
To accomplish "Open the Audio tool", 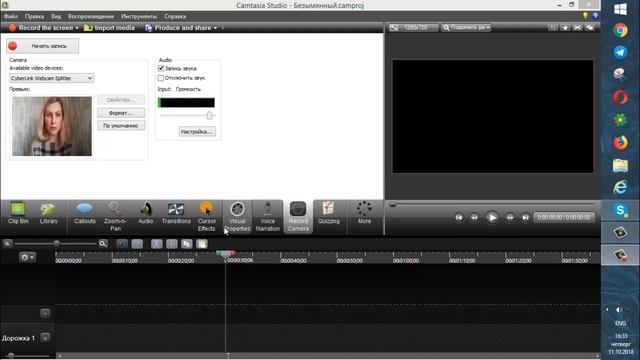I will tap(146, 214).
